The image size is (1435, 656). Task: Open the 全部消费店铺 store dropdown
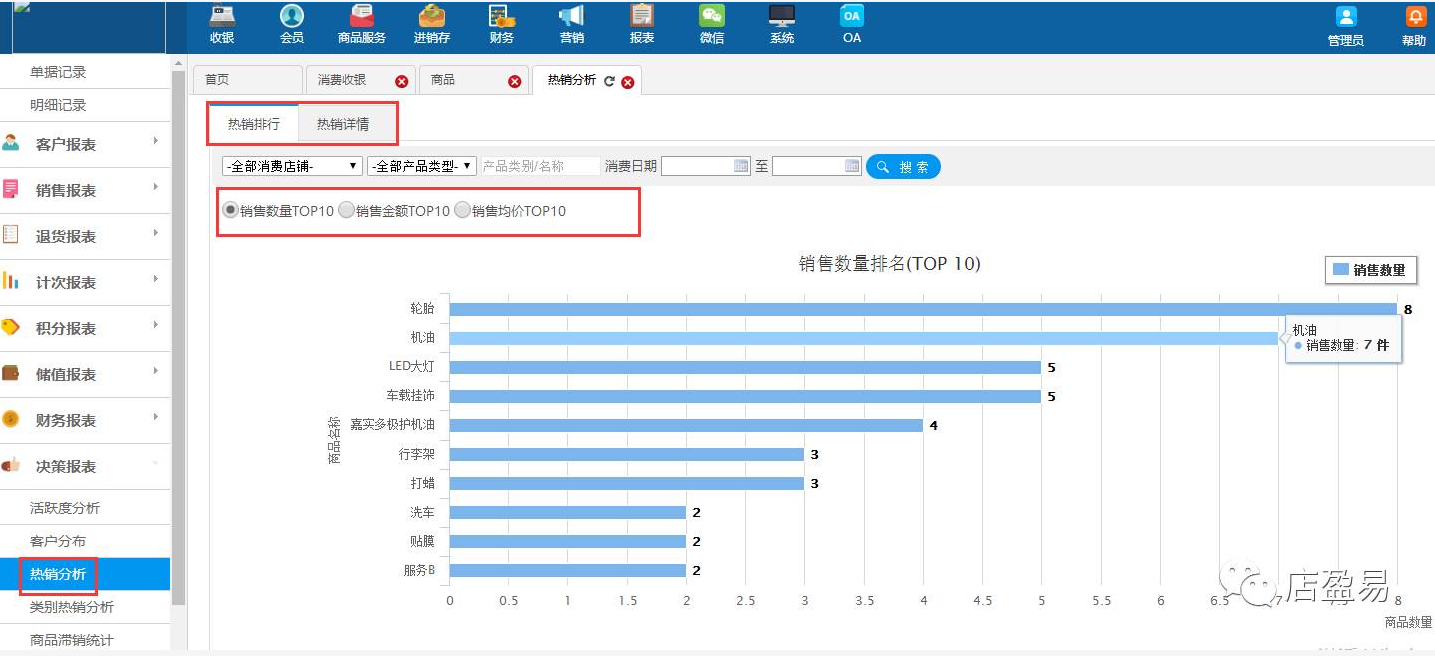[x=292, y=166]
